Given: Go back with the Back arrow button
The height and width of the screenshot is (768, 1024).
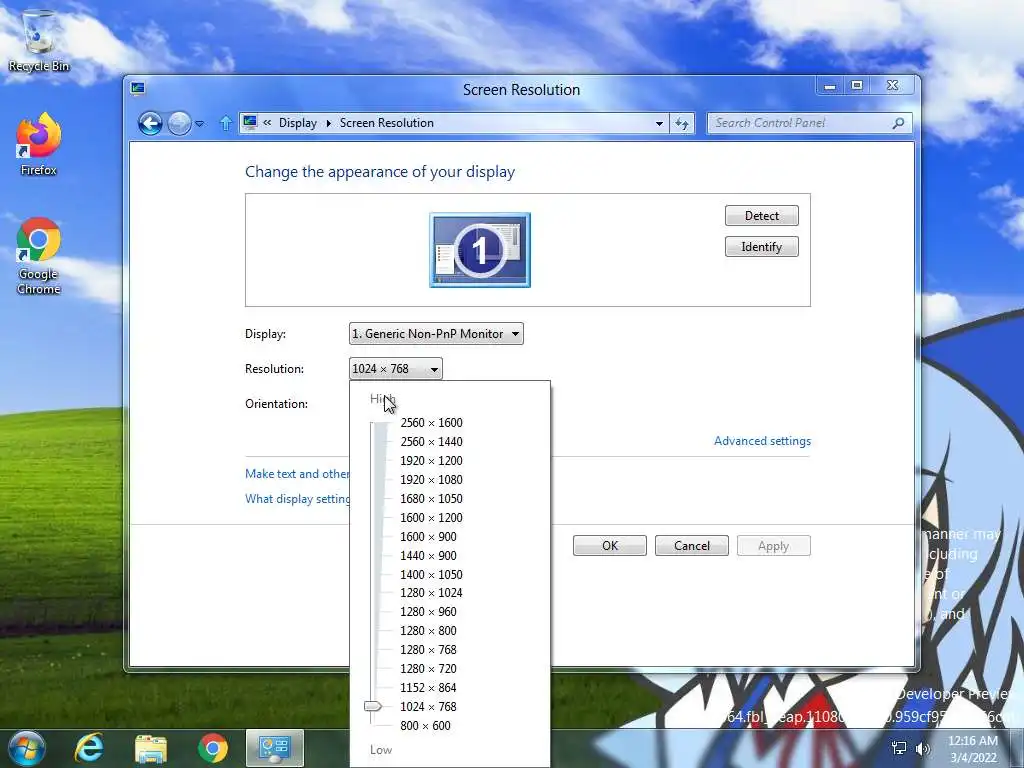Looking at the screenshot, I should pos(150,123).
